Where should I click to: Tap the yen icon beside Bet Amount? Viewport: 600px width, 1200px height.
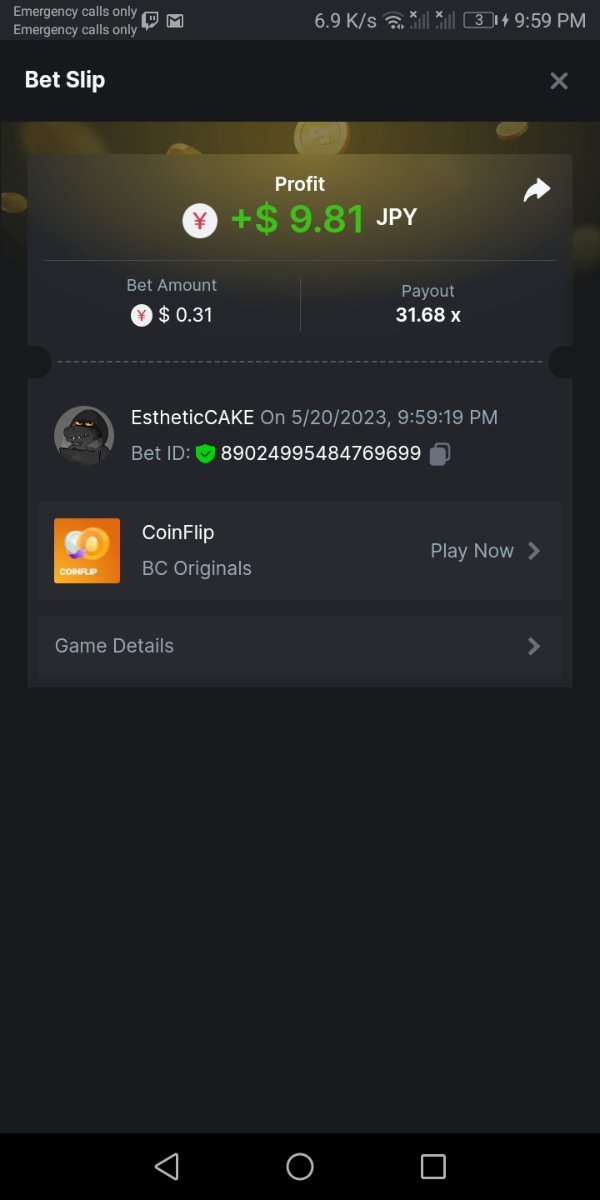click(142, 316)
